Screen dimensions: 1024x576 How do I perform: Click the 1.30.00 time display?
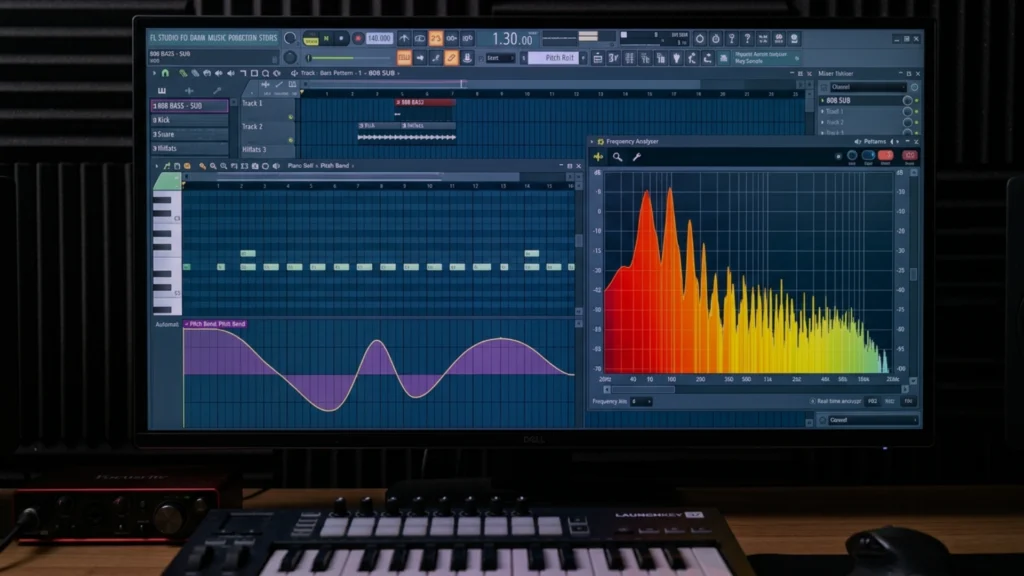tap(512, 39)
